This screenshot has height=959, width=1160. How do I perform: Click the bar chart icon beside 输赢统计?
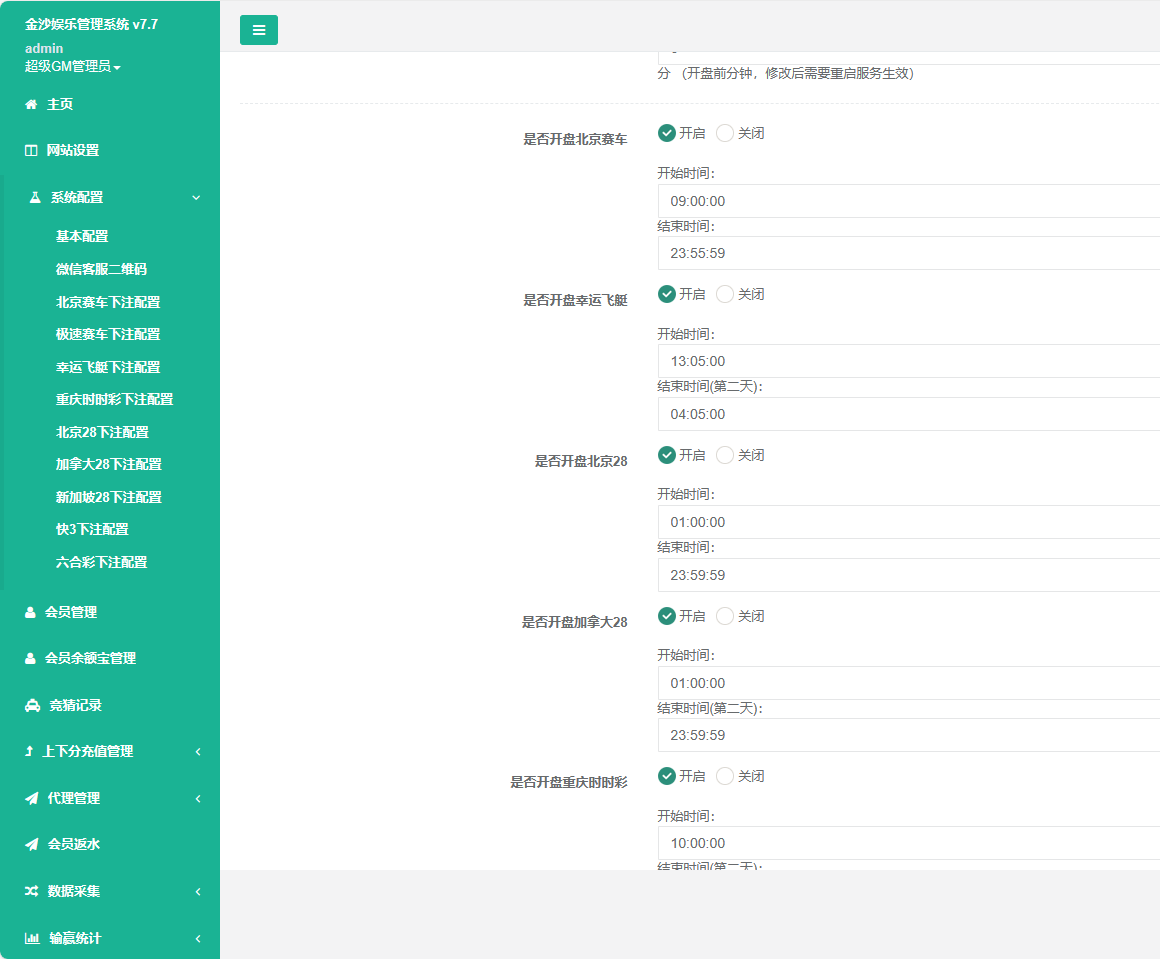[33, 938]
